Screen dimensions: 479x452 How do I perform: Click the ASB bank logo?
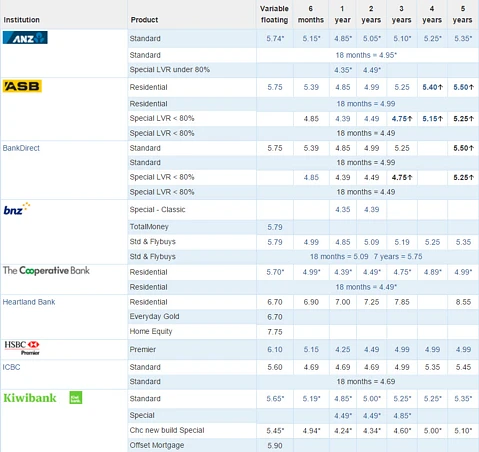[x=22, y=86]
